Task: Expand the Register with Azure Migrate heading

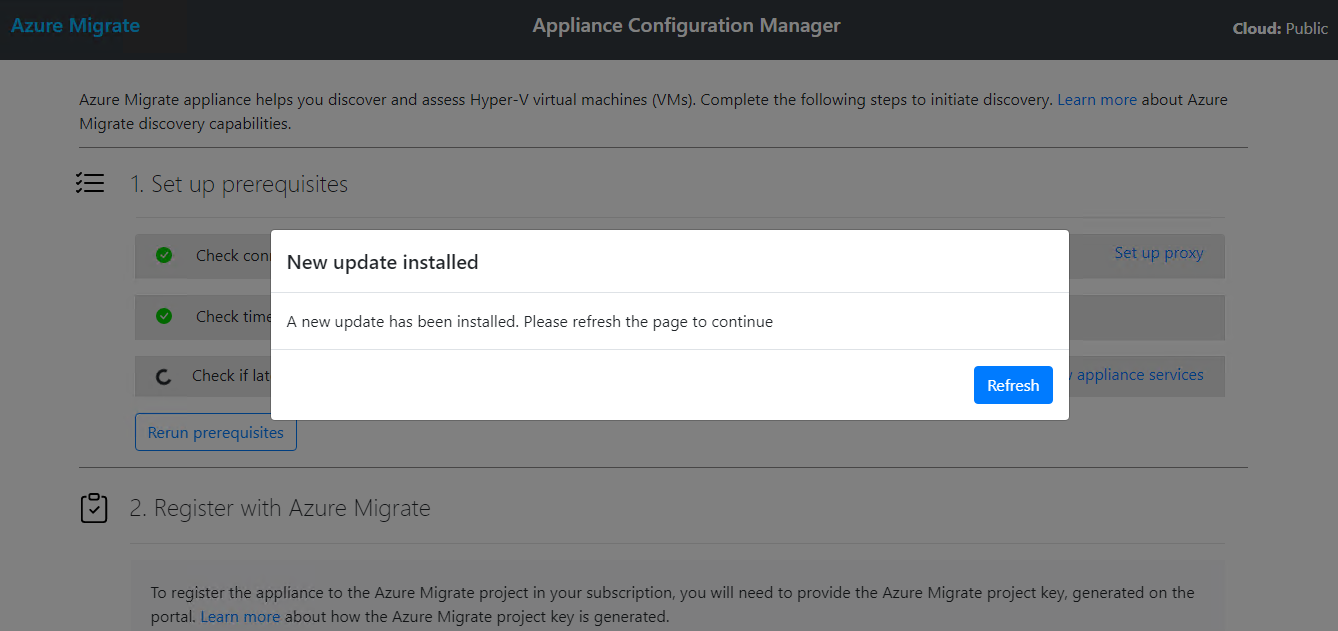Action: (x=280, y=508)
